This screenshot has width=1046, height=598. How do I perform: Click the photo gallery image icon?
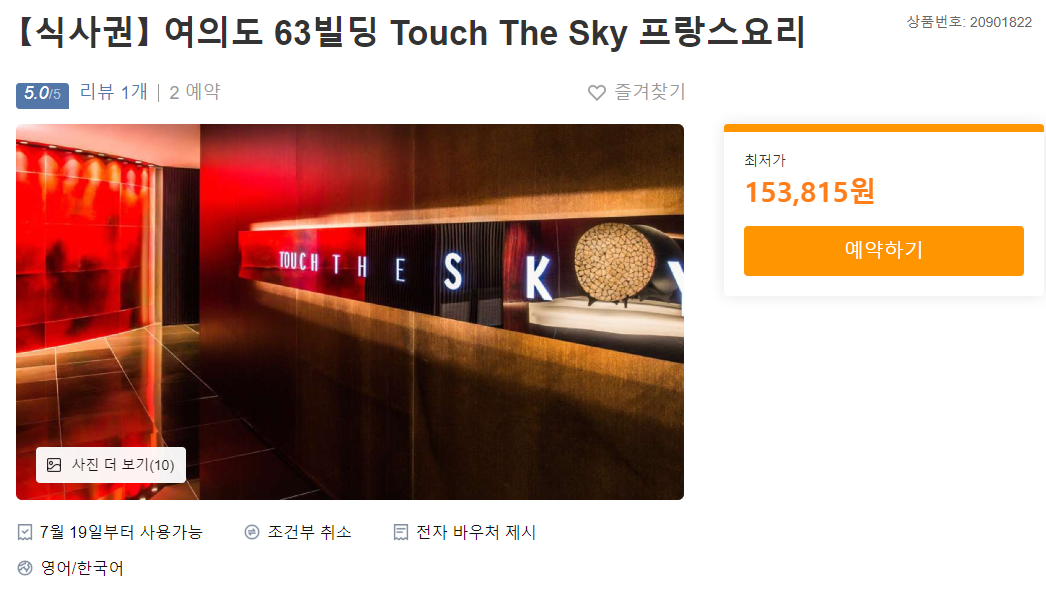pos(54,465)
